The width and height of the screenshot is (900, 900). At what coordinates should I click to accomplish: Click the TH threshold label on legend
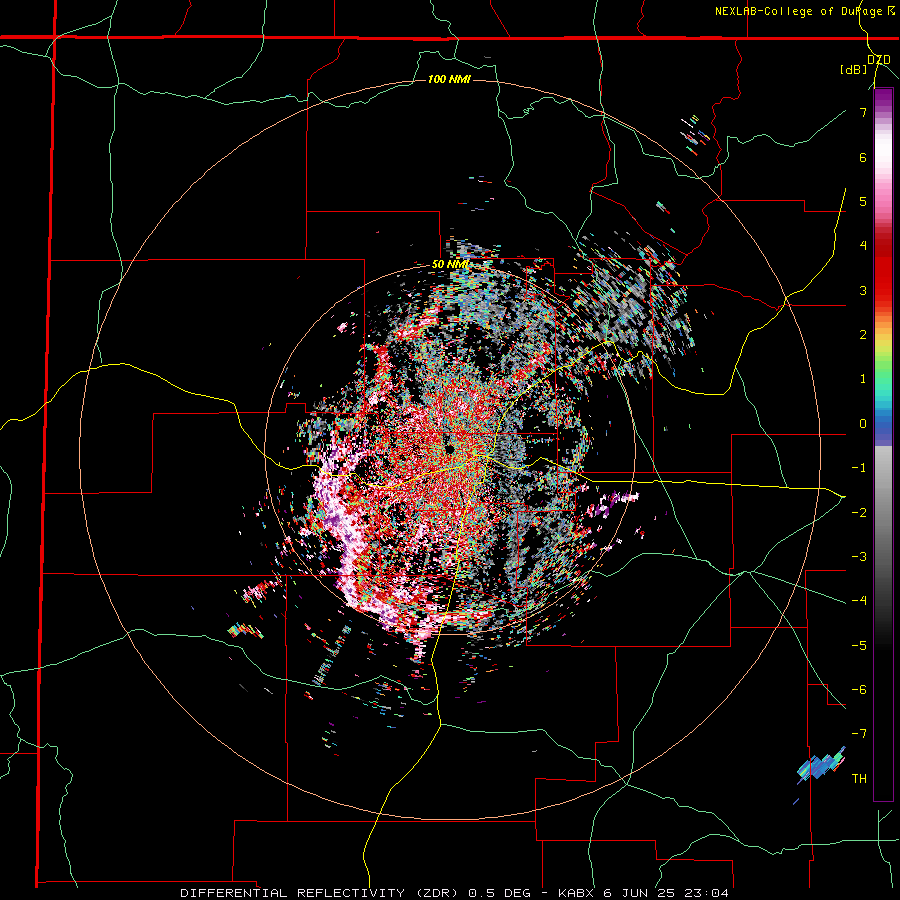click(x=859, y=779)
